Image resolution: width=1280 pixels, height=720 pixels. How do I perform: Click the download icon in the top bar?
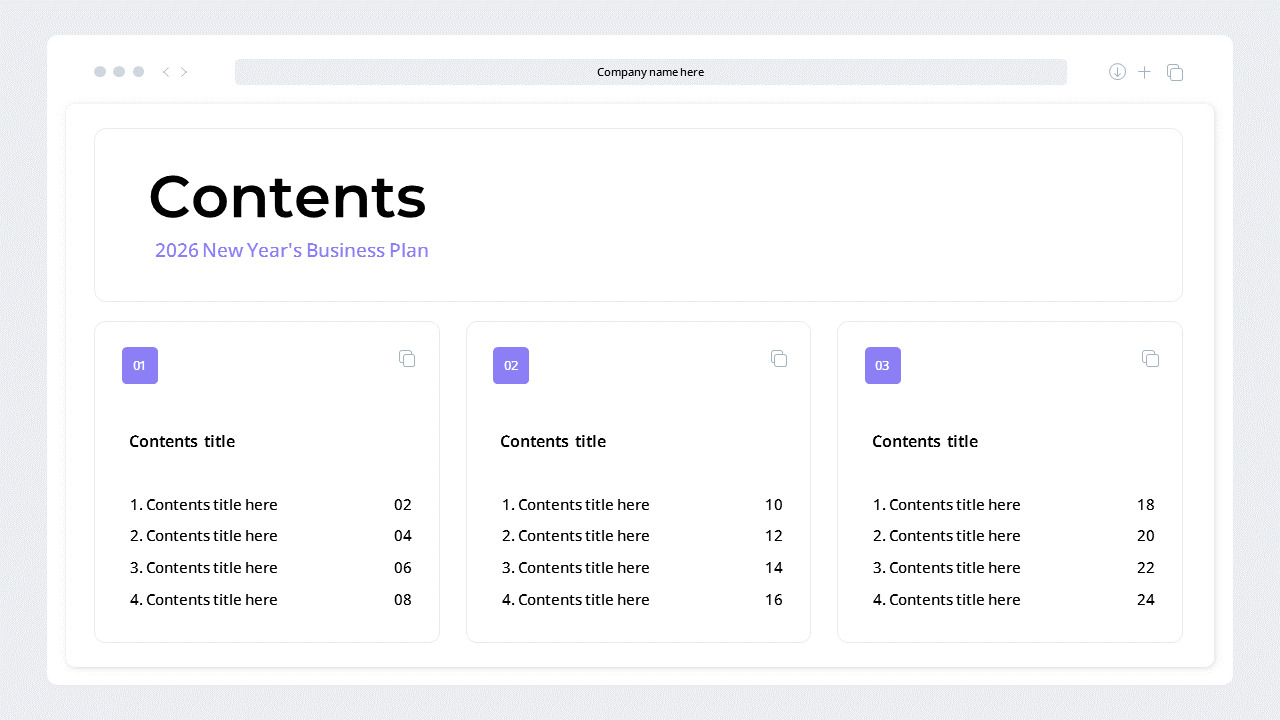(1117, 72)
